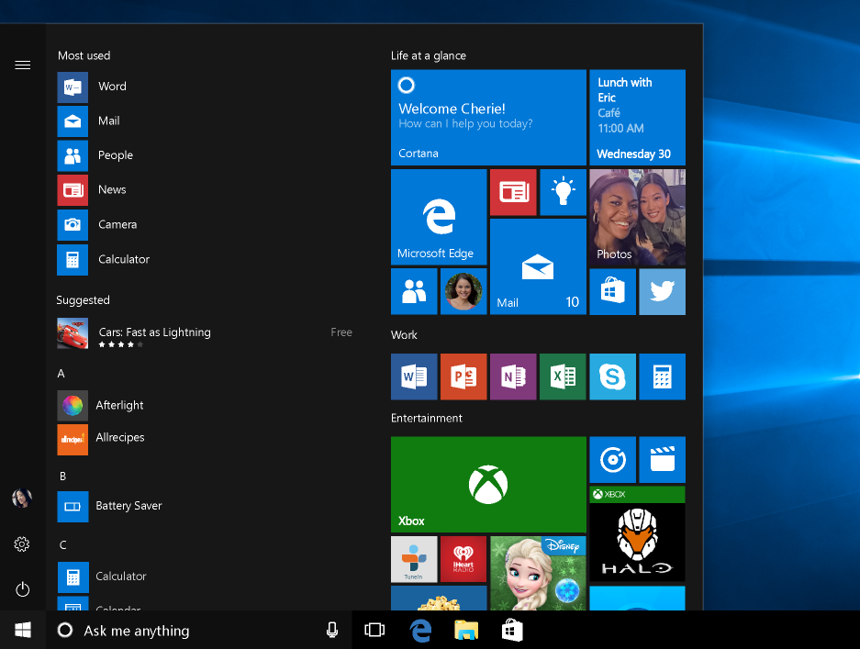Screen dimensions: 860x649
Task: Open the Store tile under Photos
Action: point(613,291)
